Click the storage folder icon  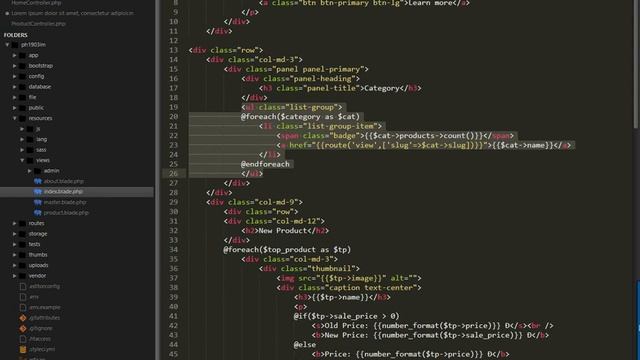(22, 234)
